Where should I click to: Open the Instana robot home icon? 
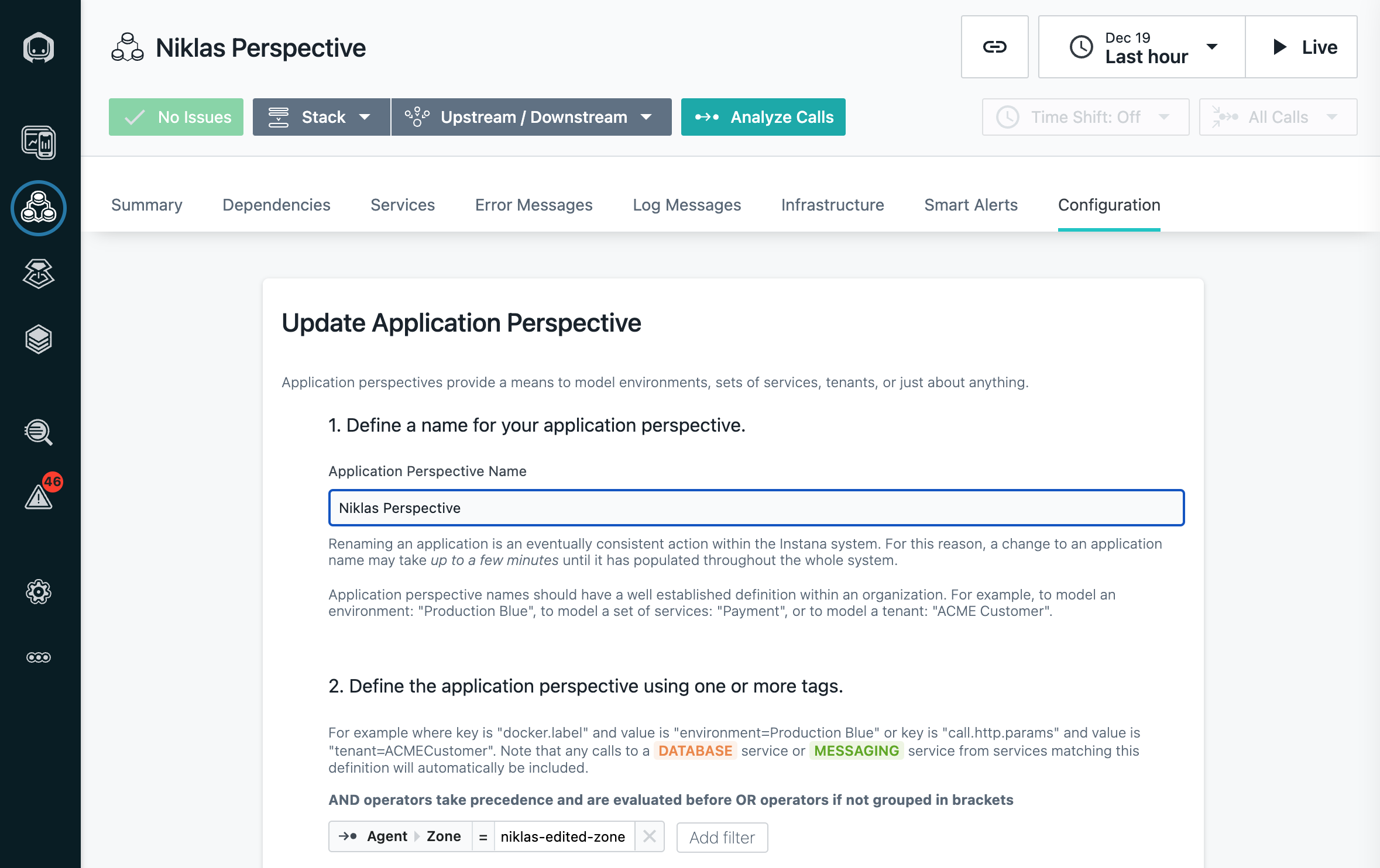(39, 47)
